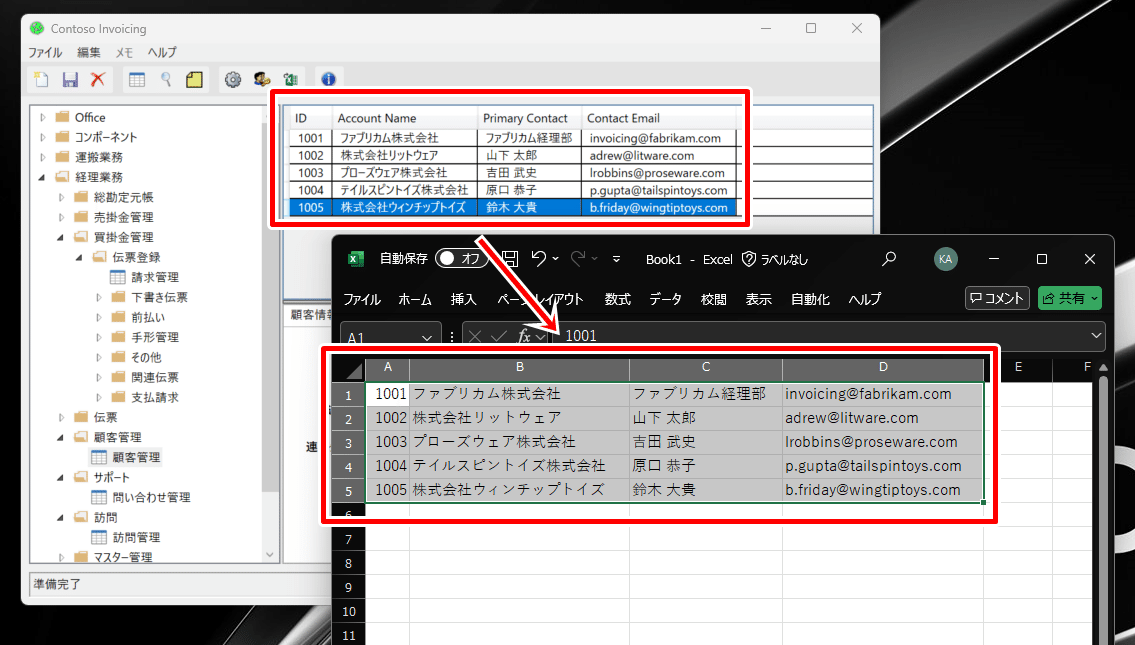This screenshot has height=645, width=1135.
Task: Switch to the 自動化 tab in Excel
Action: click(810, 299)
